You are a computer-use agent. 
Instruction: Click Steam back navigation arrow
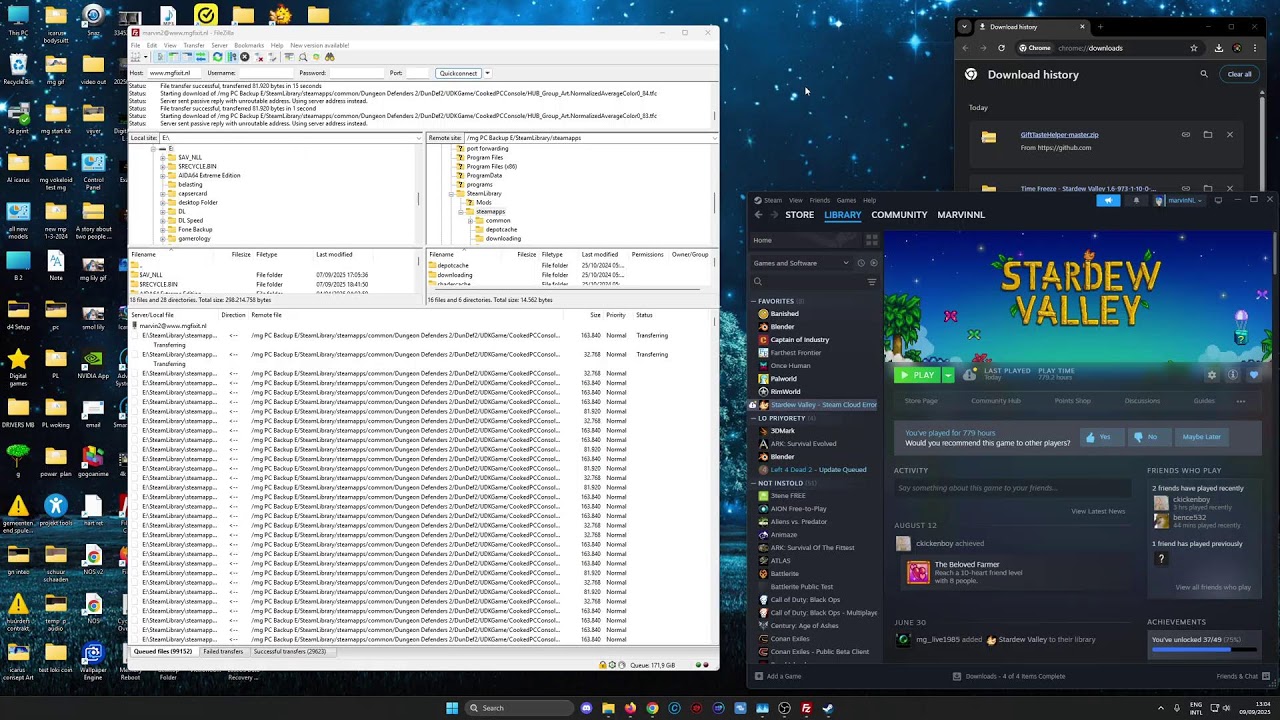pyautogui.click(x=758, y=215)
